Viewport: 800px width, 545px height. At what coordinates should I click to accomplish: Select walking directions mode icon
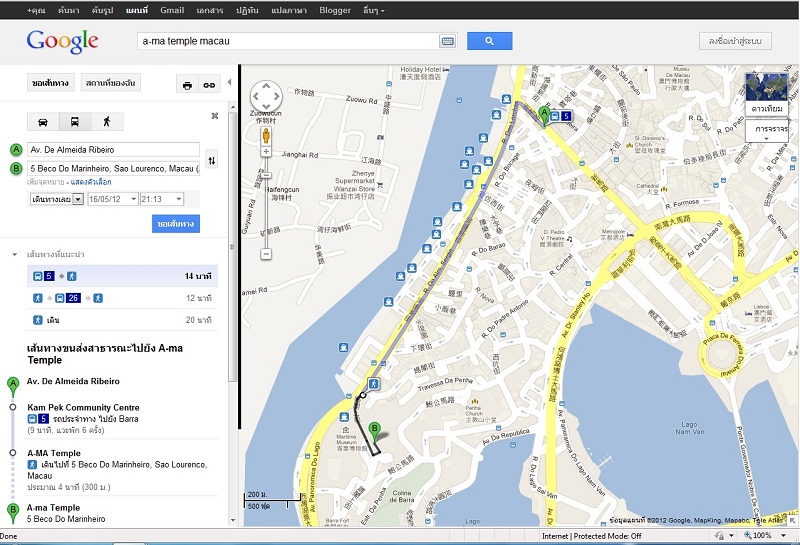pyautogui.click(x=107, y=122)
